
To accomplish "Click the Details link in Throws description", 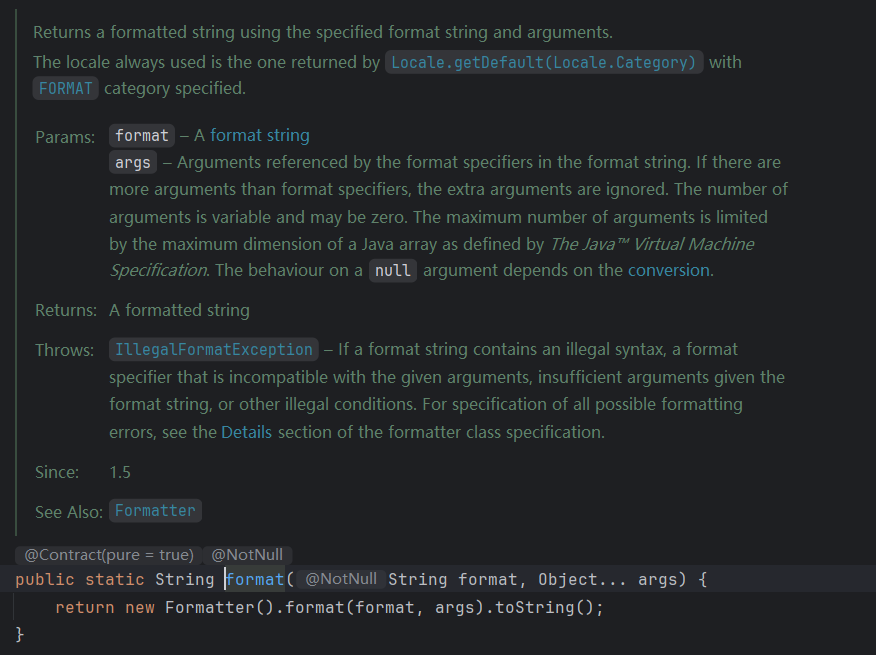I will [x=246, y=431].
